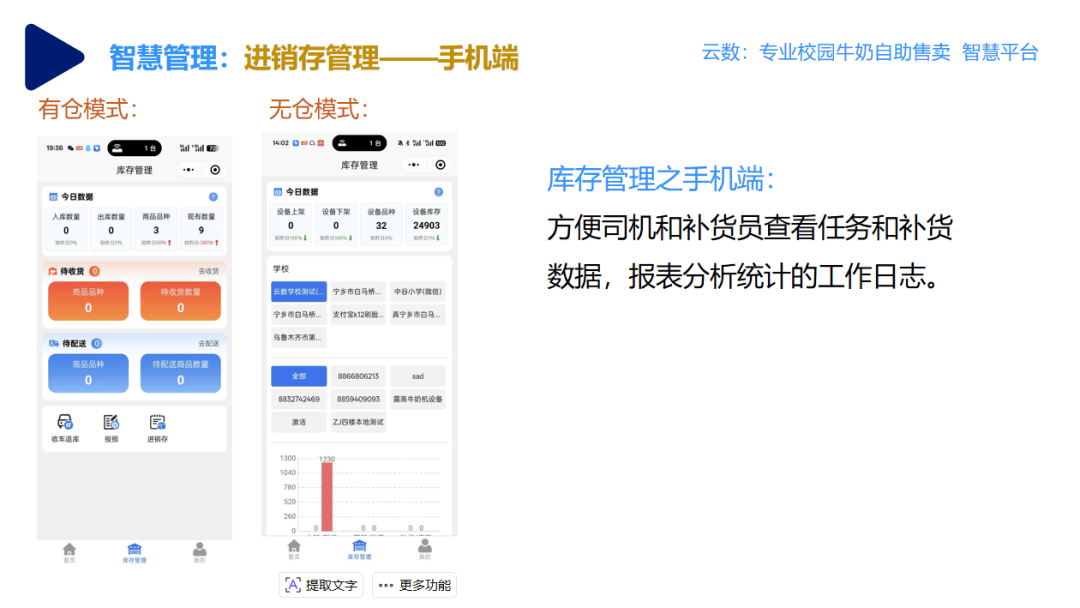Click the help icon in the 无仓模式 phone's 今日数据 card
This screenshot has width=1080, height=608.
coord(438,192)
